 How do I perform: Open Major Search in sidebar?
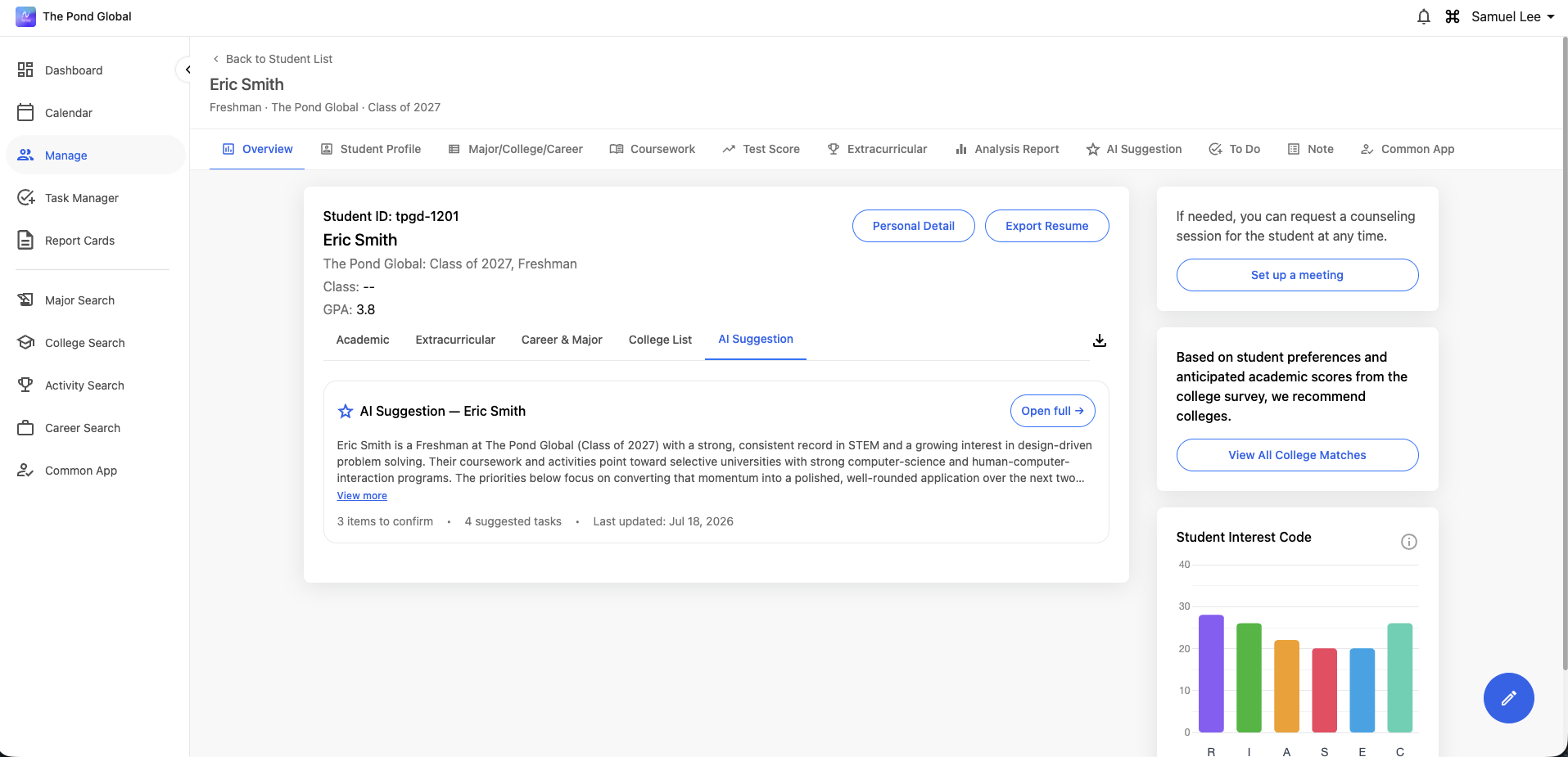[96, 300]
